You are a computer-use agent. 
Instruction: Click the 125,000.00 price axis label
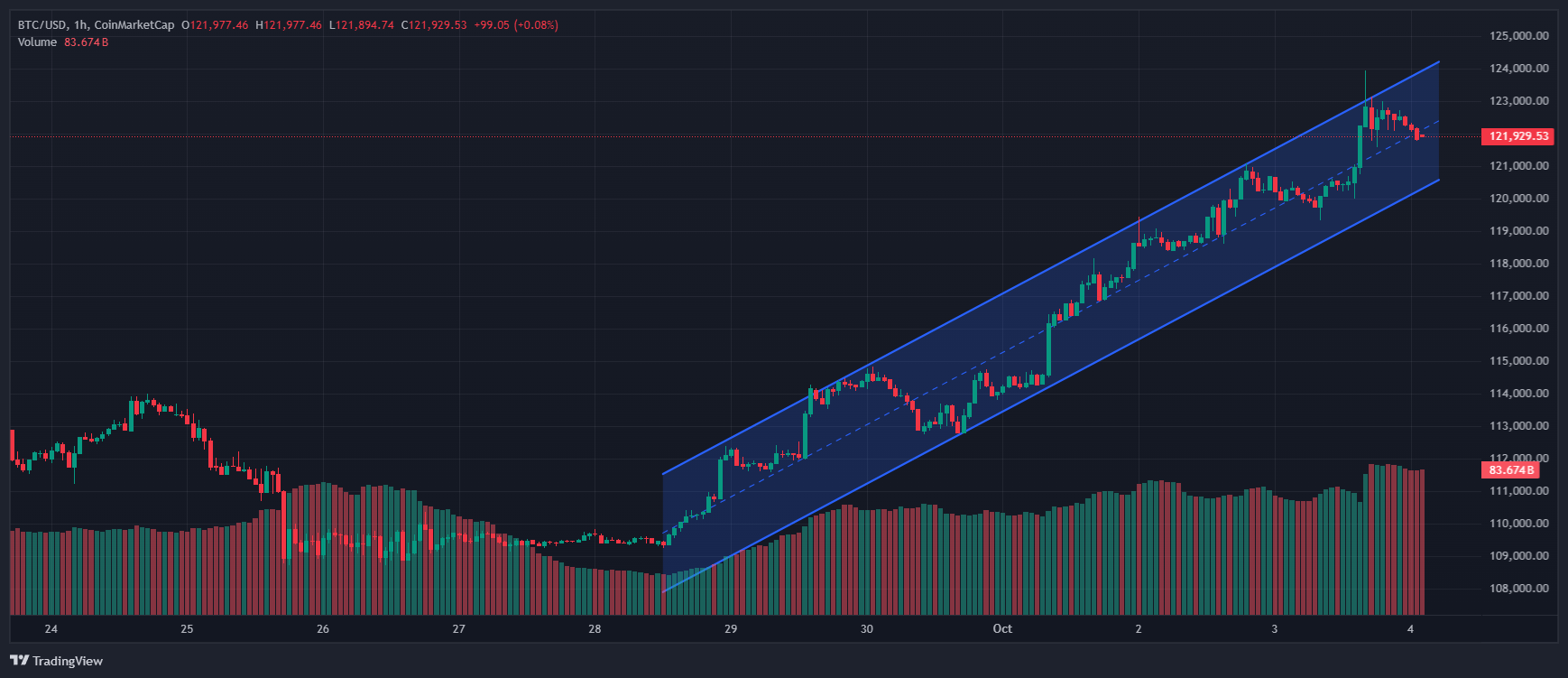(x=1518, y=36)
